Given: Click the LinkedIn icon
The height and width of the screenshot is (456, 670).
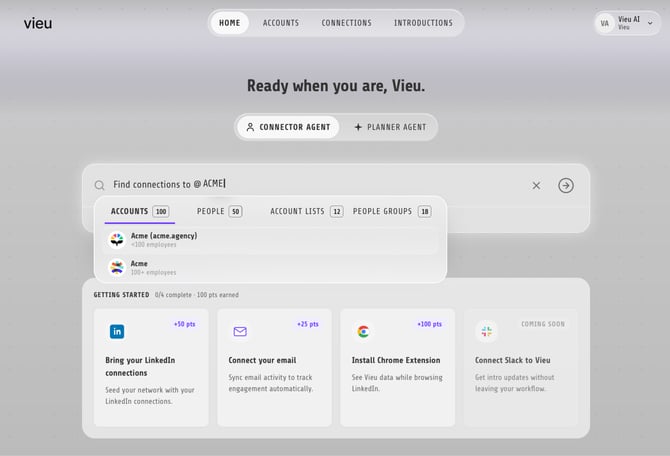Looking at the screenshot, I should [117, 331].
